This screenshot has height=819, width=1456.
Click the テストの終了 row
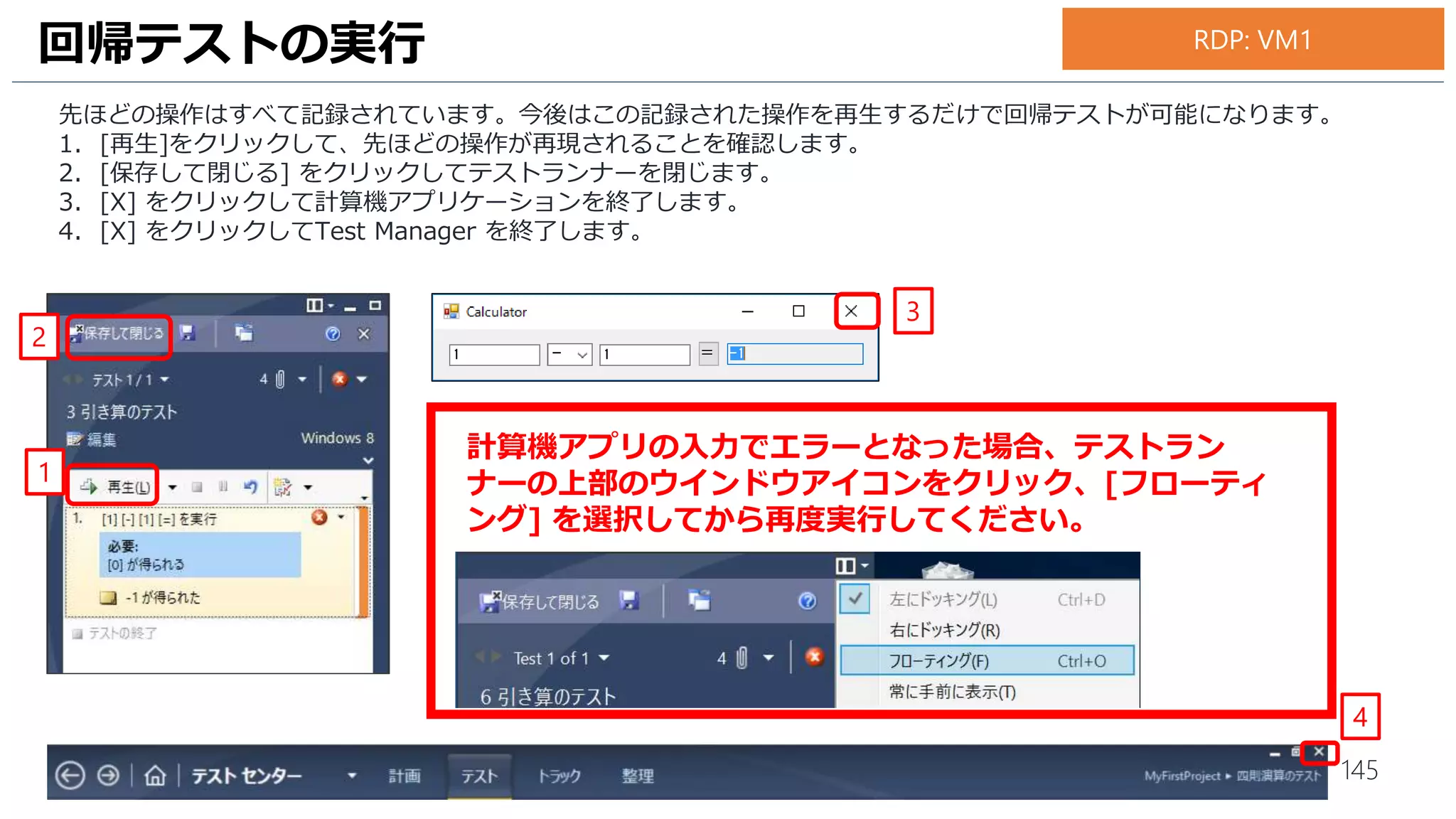pos(115,633)
